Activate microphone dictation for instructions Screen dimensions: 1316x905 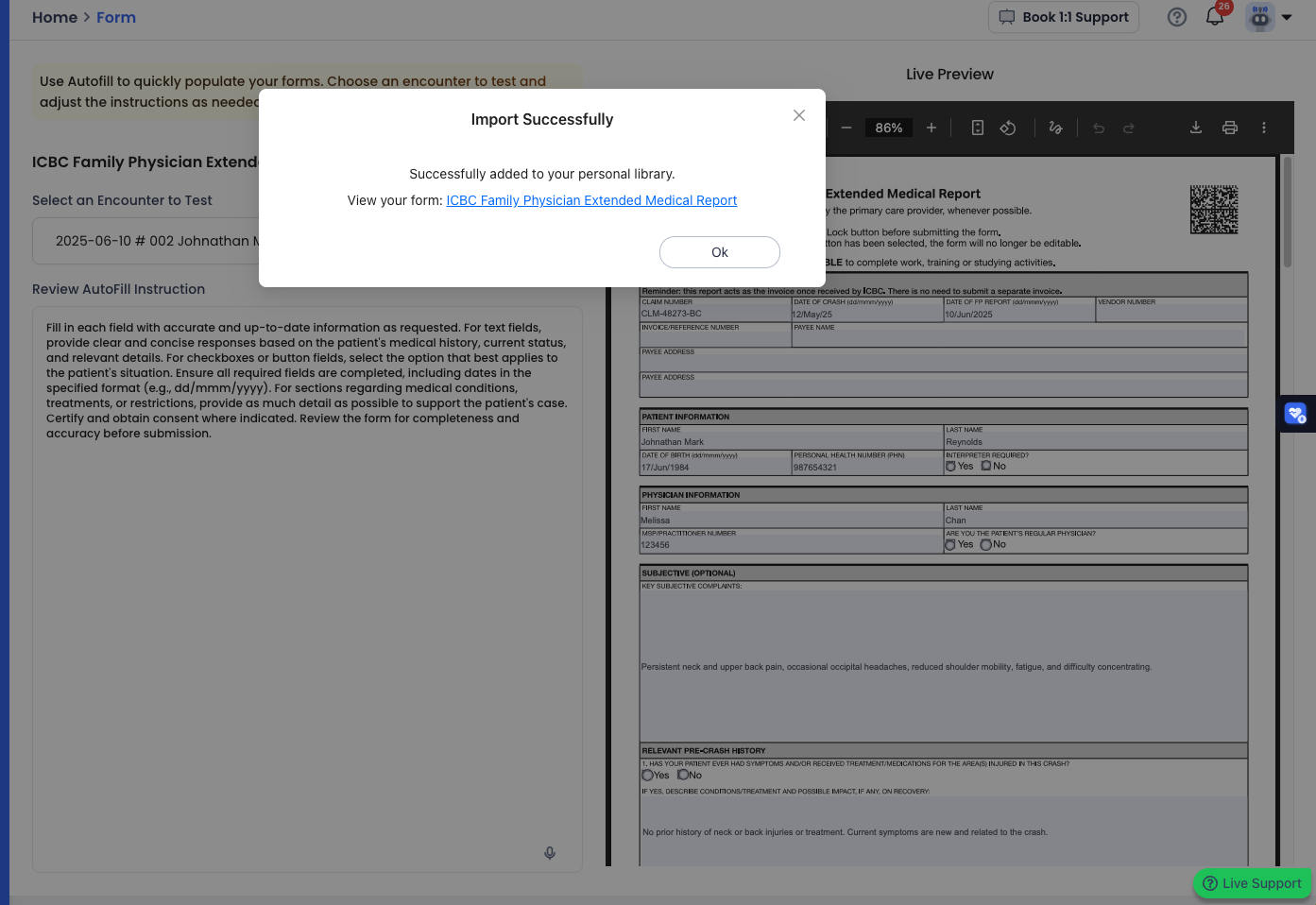click(x=550, y=853)
